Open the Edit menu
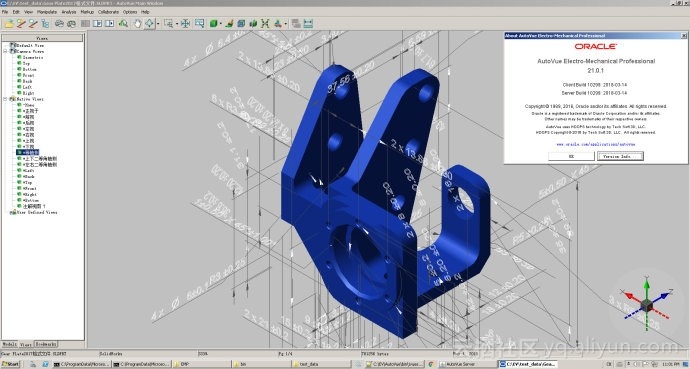Image resolution: width=690 pixels, height=369 pixels. click(16, 12)
